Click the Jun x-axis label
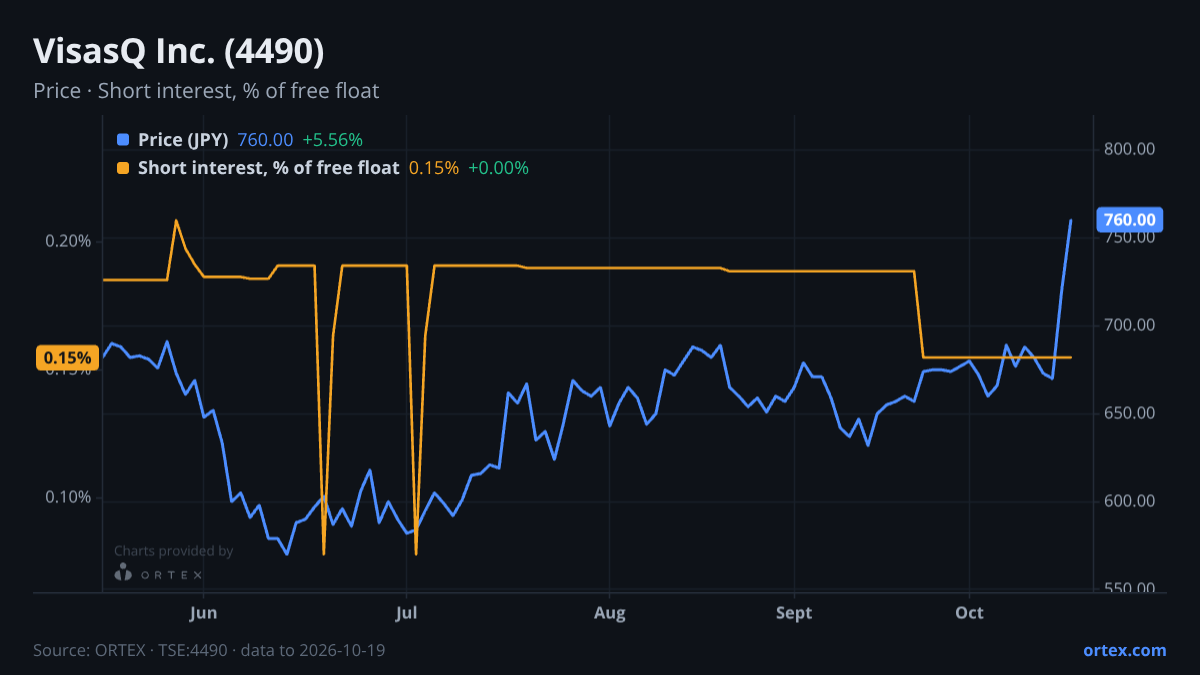This screenshot has width=1200, height=675. click(x=203, y=613)
